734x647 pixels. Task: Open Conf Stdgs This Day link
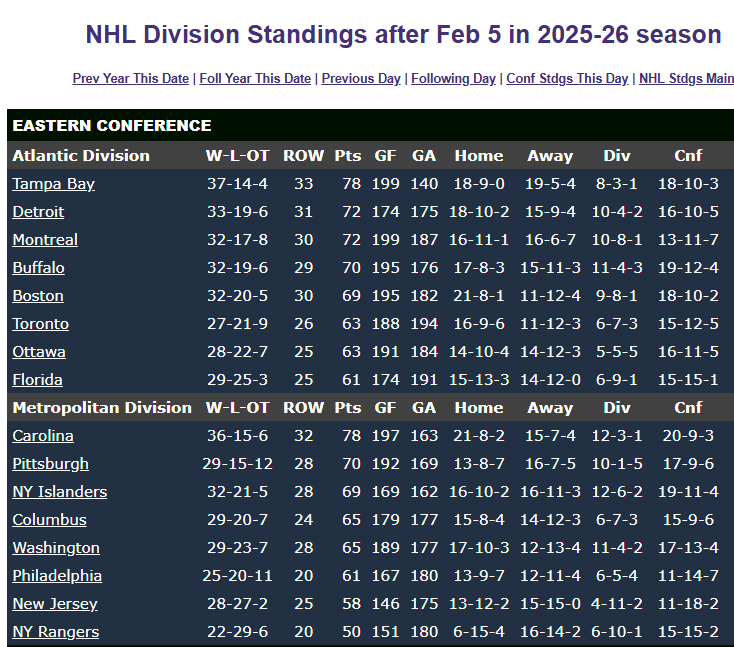(x=567, y=79)
